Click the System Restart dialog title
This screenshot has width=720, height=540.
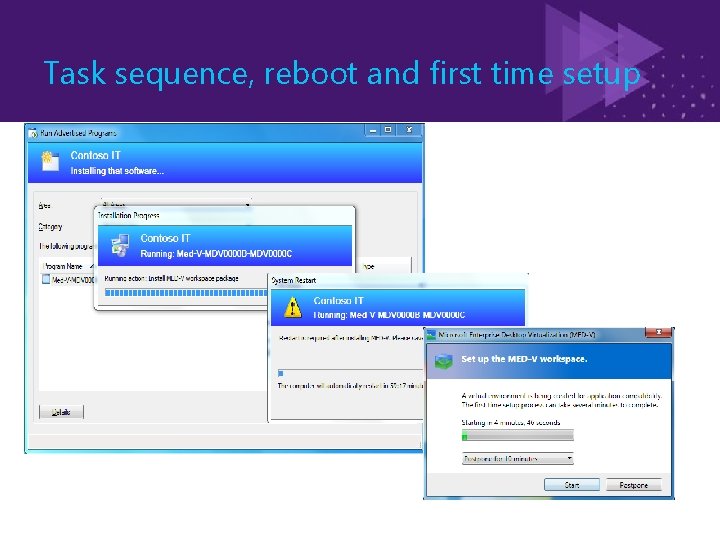[293, 280]
